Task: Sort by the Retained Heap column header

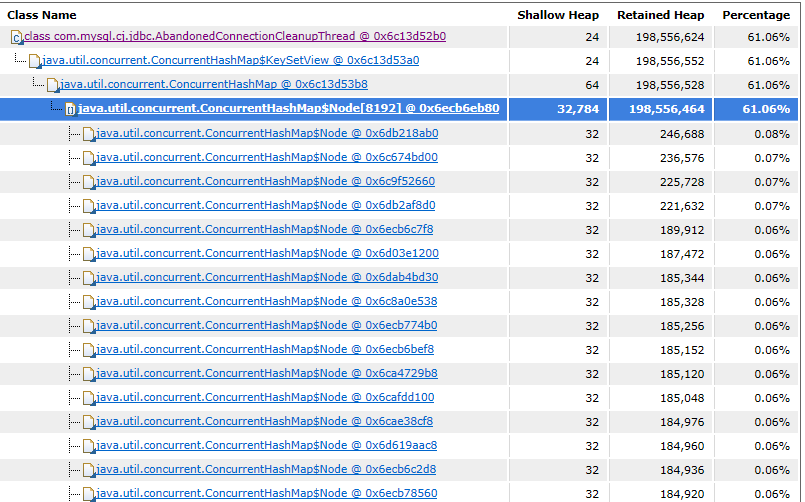Action: 660,15
